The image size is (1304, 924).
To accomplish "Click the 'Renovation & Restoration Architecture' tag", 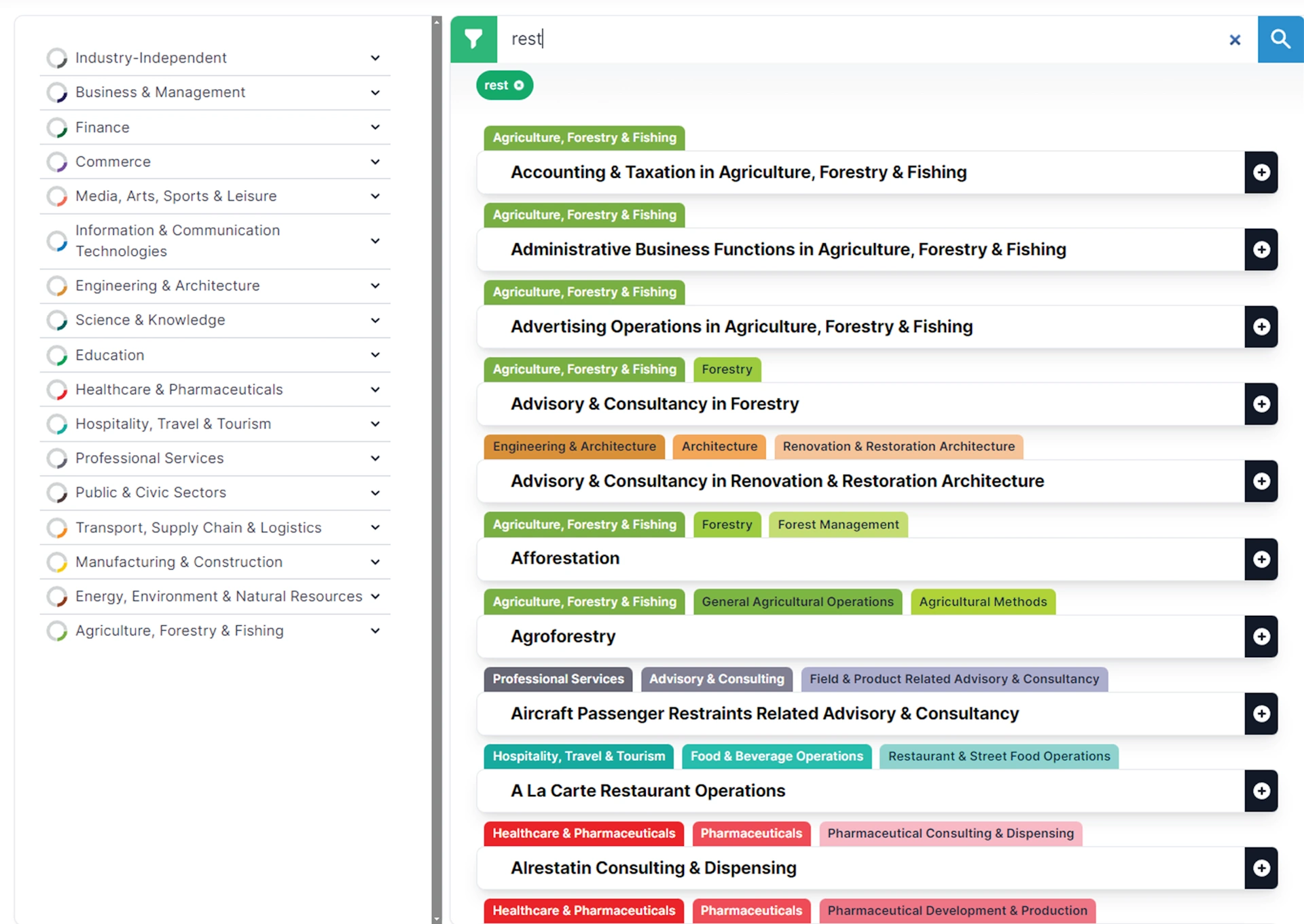I will 898,447.
